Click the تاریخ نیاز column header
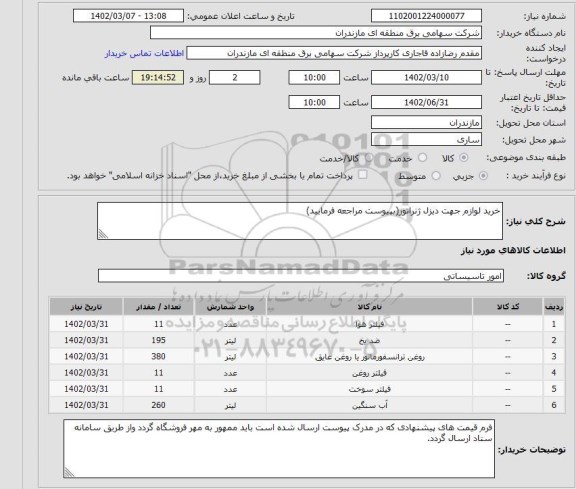The width and height of the screenshot is (576, 489). (x=86, y=307)
